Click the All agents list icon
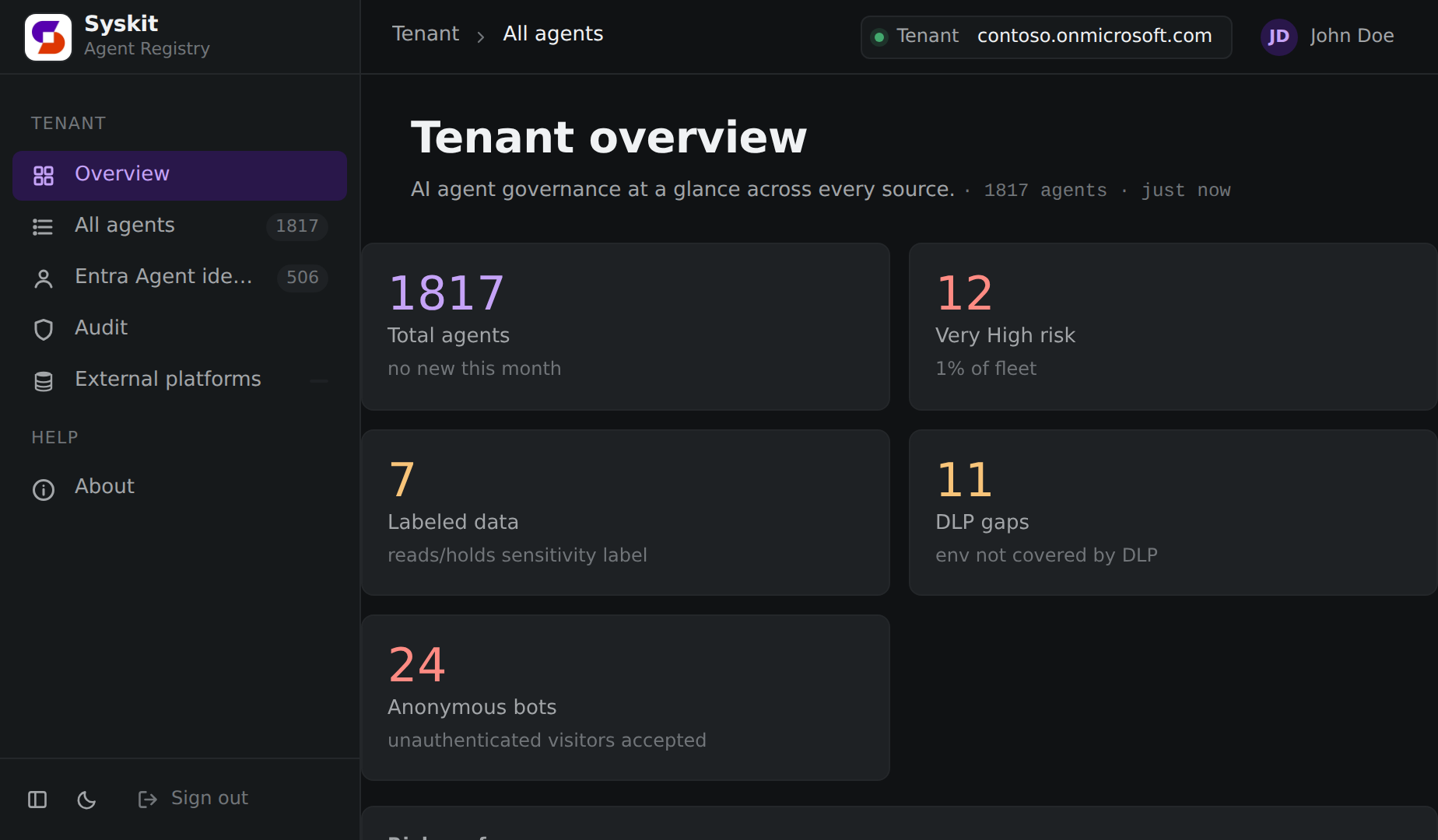Viewport: 1438px width, 840px height. (43, 226)
